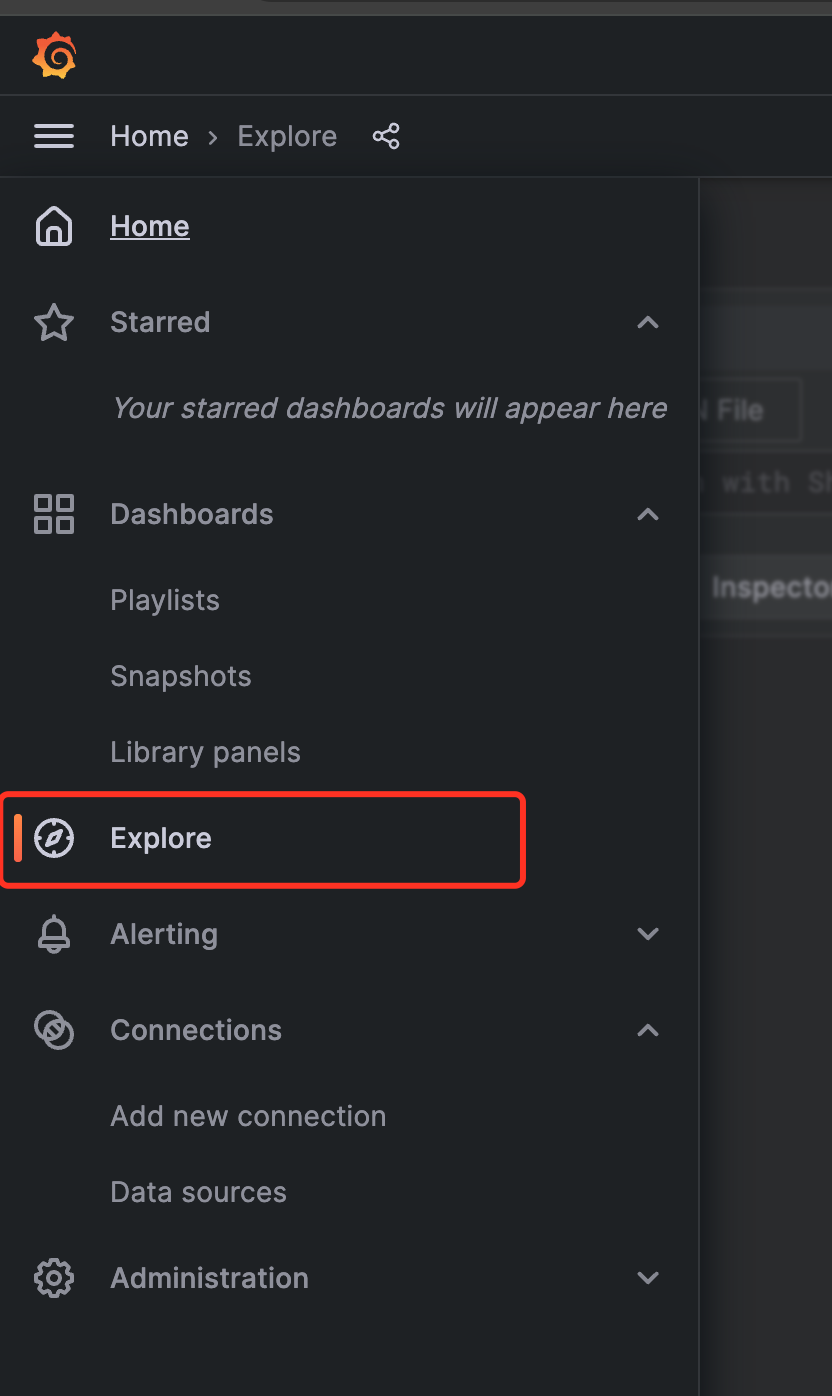Collapse the Connections section chevron
The image size is (832, 1396).
pos(648,1030)
